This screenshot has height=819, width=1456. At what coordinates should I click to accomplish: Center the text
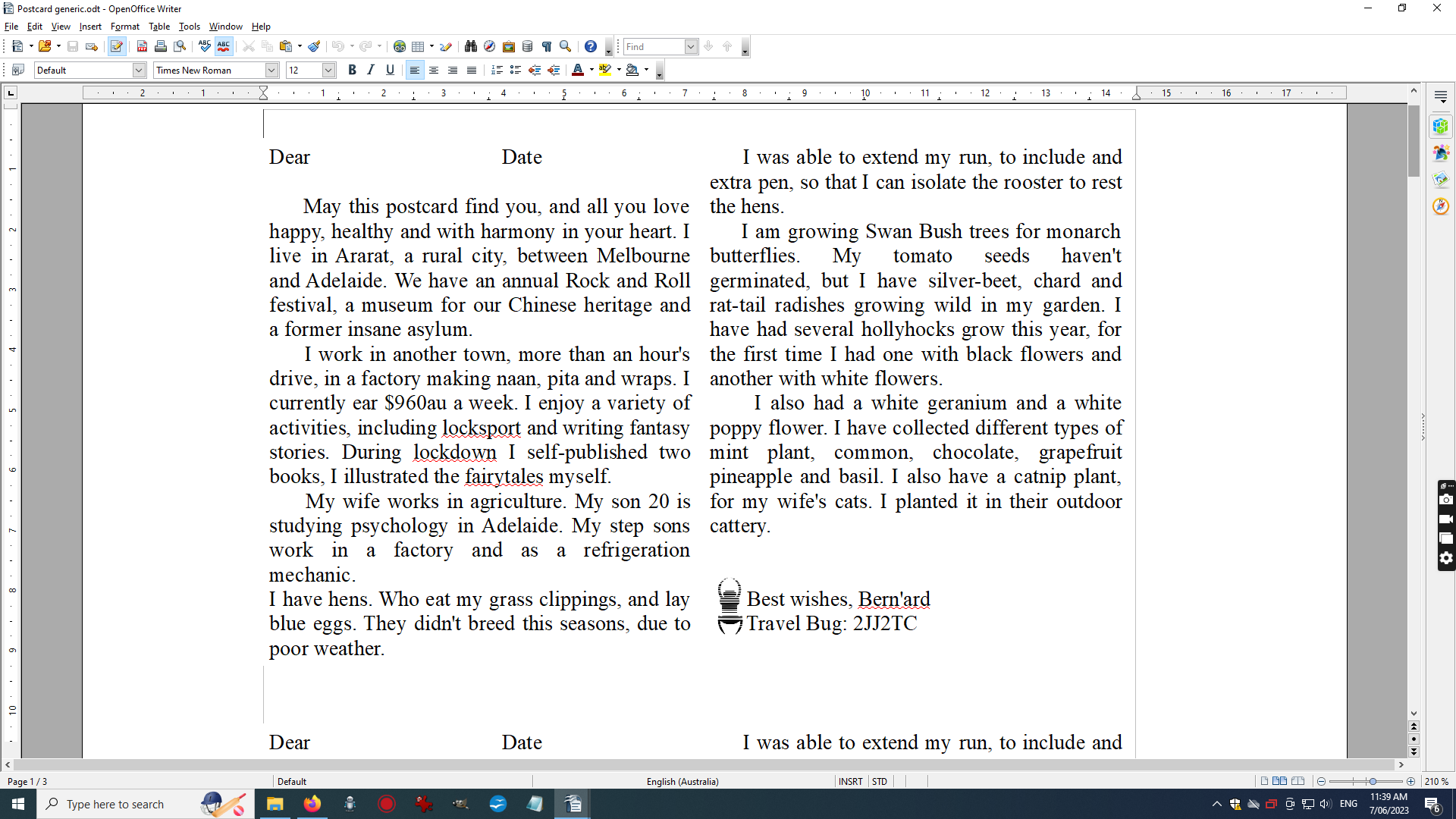(434, 70)
